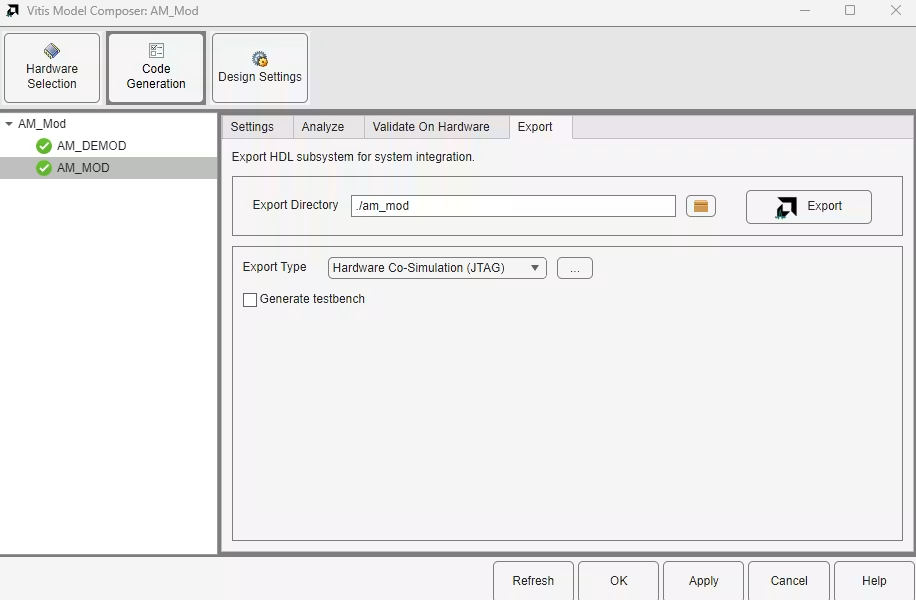This screenshot has height=600, width=916.
Task: Click the Vitis Model Composer title bar logo
Action: point(12,11)
